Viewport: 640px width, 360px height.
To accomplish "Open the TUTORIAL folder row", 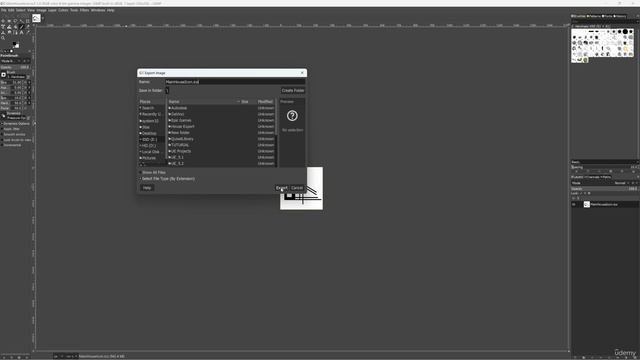I will click(222, 145).
